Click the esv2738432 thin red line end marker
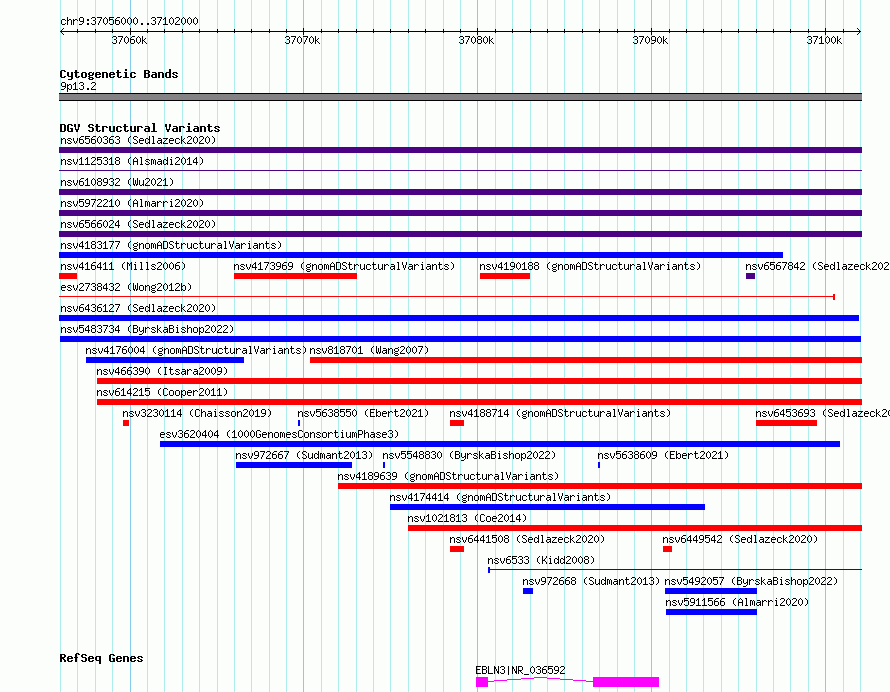Viewport: 890px width, 692px height. pyautogui.click(x=834, y=297)
